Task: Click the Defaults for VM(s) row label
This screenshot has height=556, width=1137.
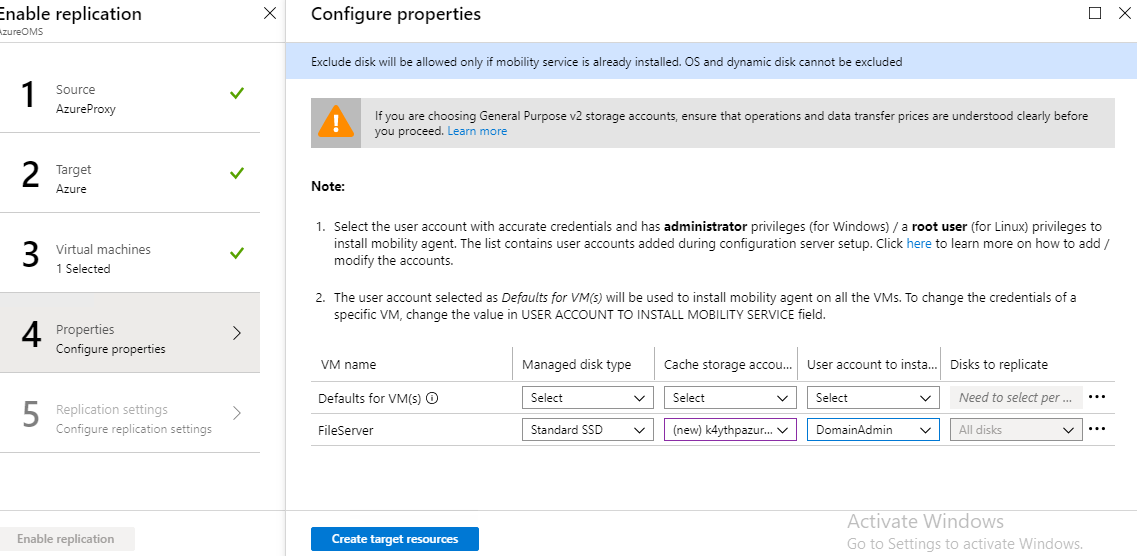Action: (371, 397)
